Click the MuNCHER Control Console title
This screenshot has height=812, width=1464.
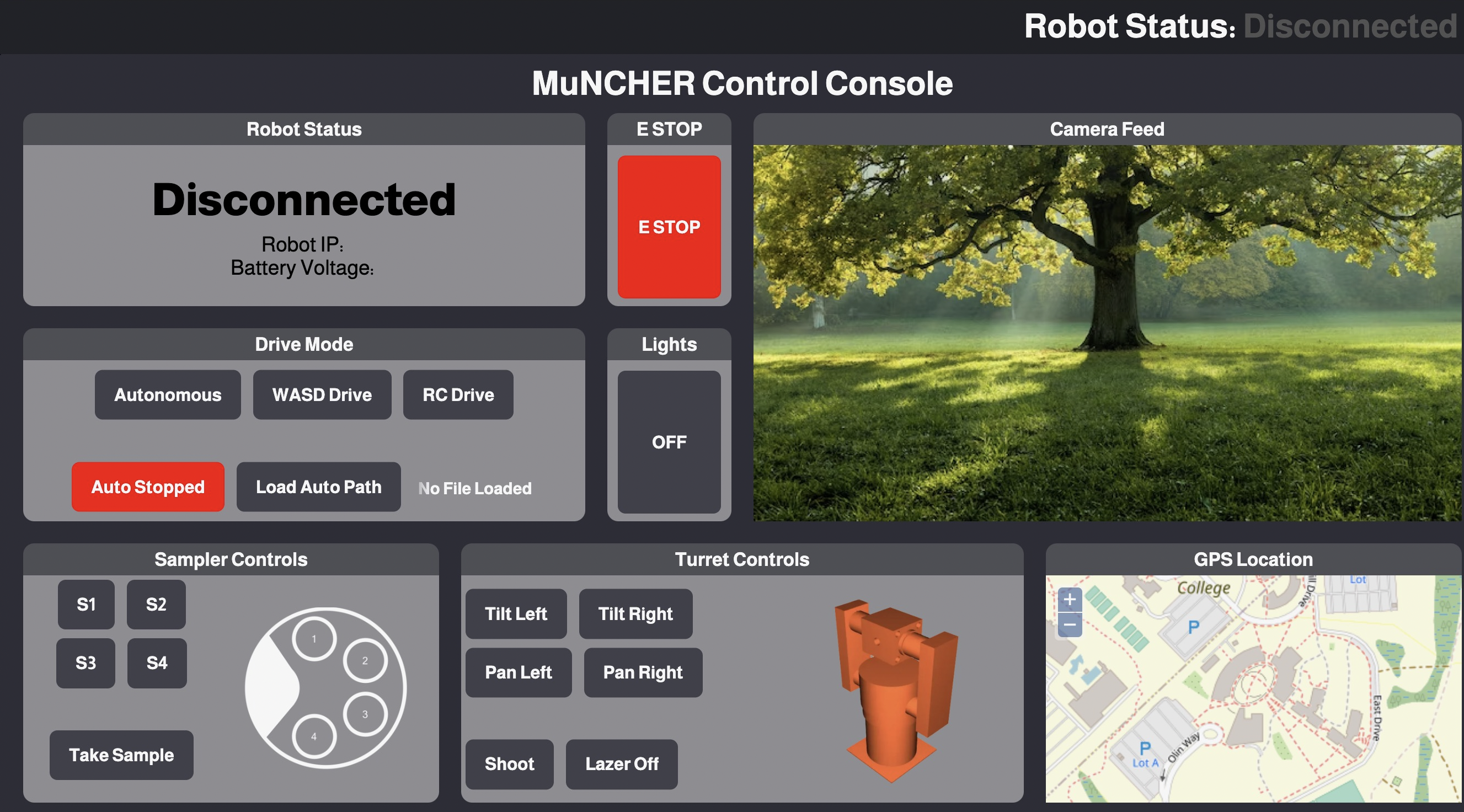(x=742, y=83)
